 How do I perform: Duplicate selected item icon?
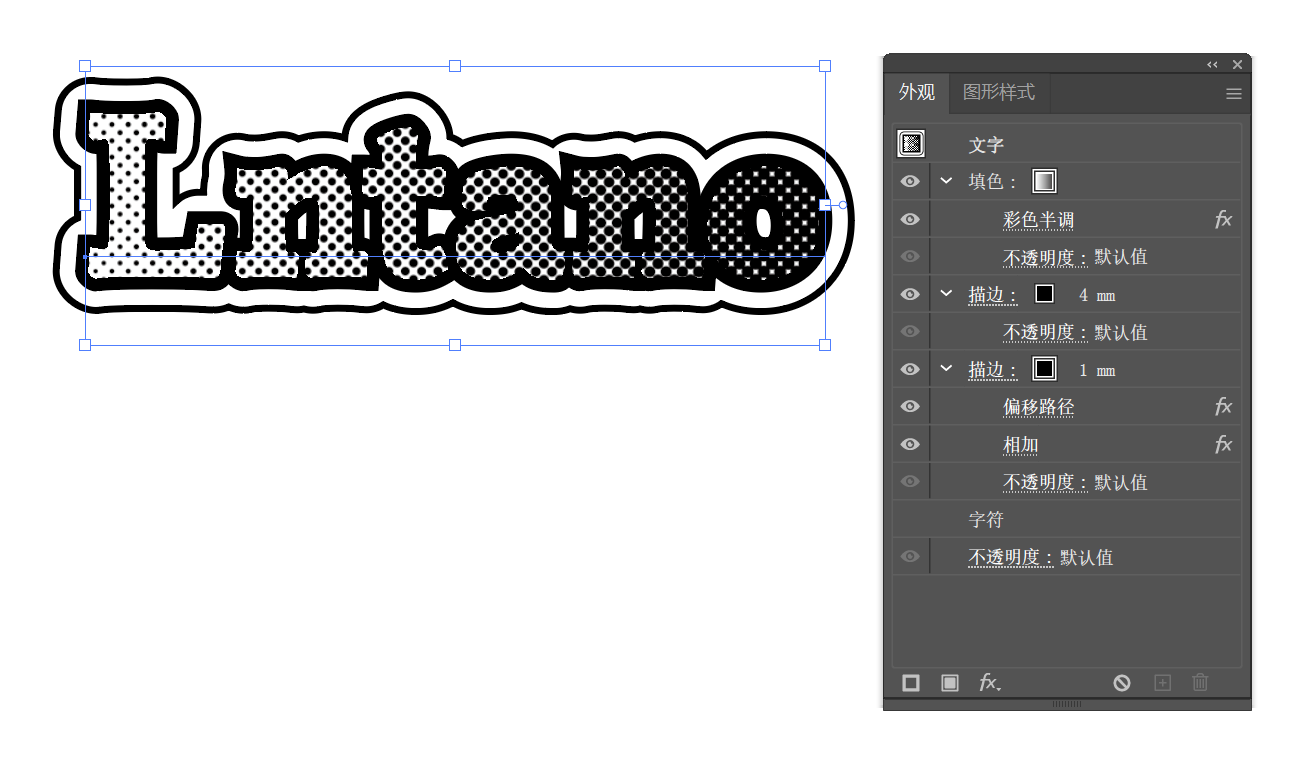(x=1162, y=683)
